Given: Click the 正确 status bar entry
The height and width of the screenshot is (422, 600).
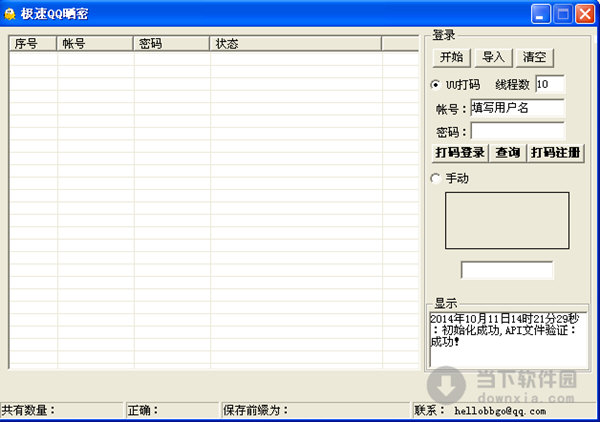Looking at the screenshot, I should 172,411.
